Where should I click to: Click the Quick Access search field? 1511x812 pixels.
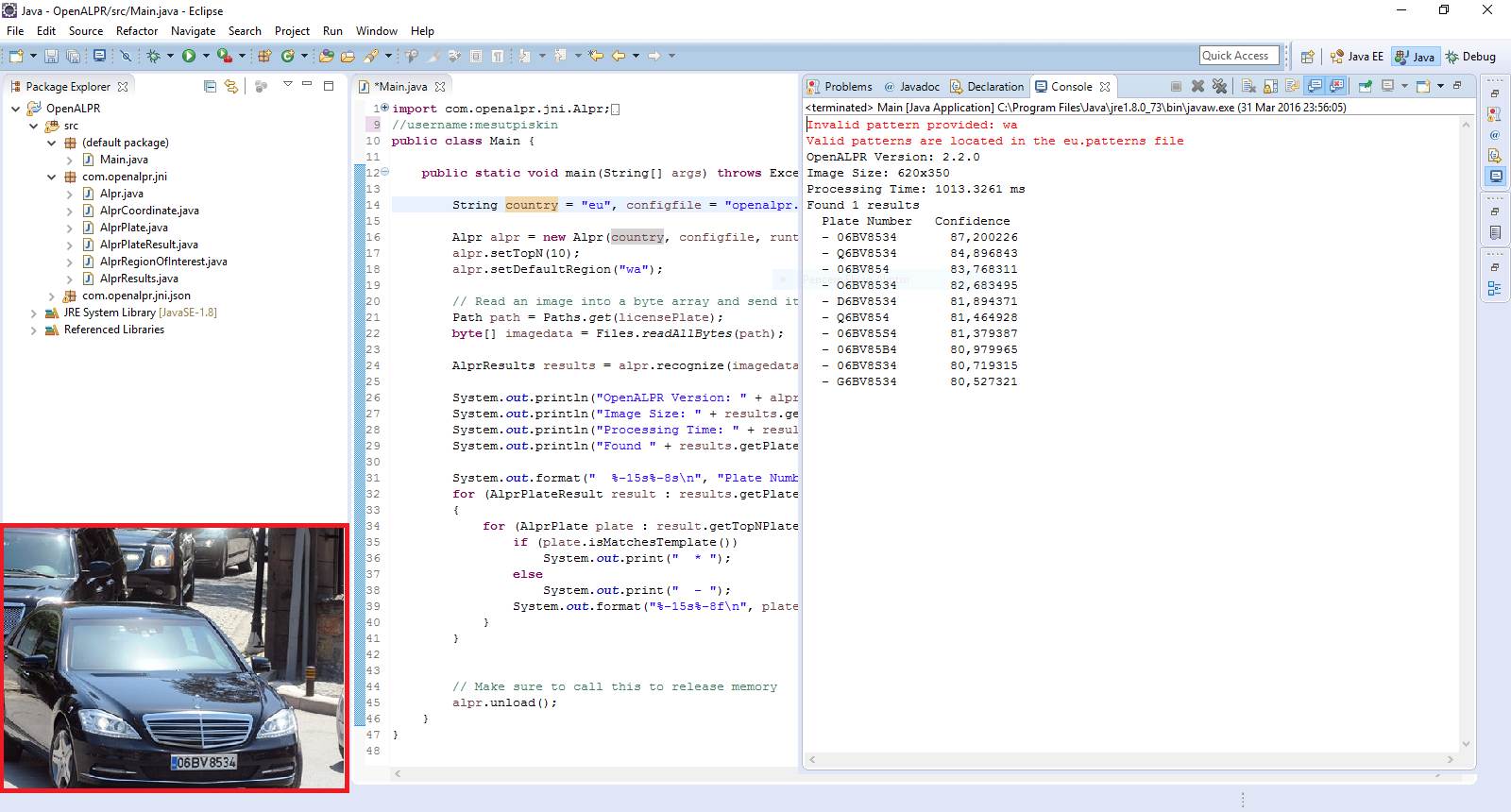click(x=1239, y=56)
